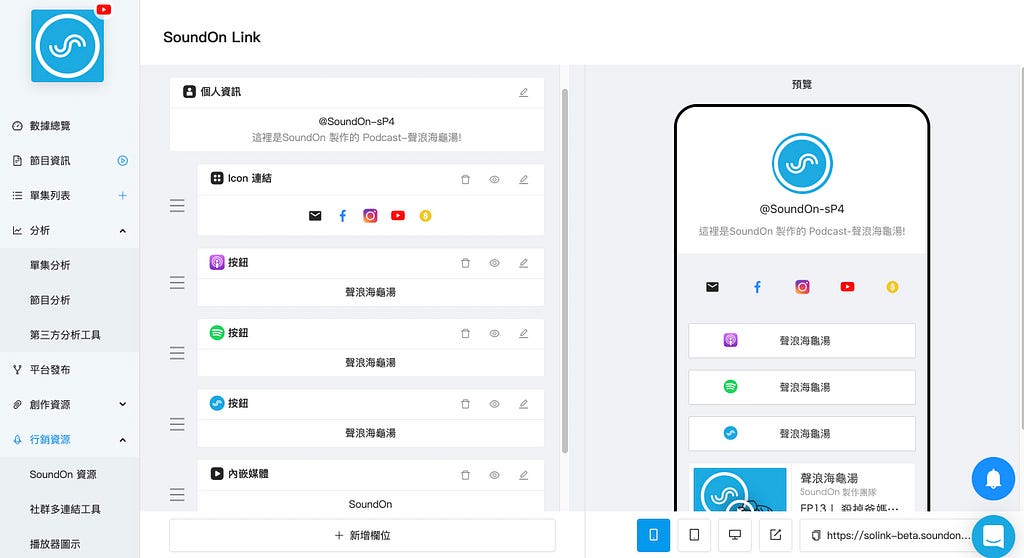Delete the SoundOn 按鈕 block
The width and height of the screenshot is (1024, 558).
[466, 404]
